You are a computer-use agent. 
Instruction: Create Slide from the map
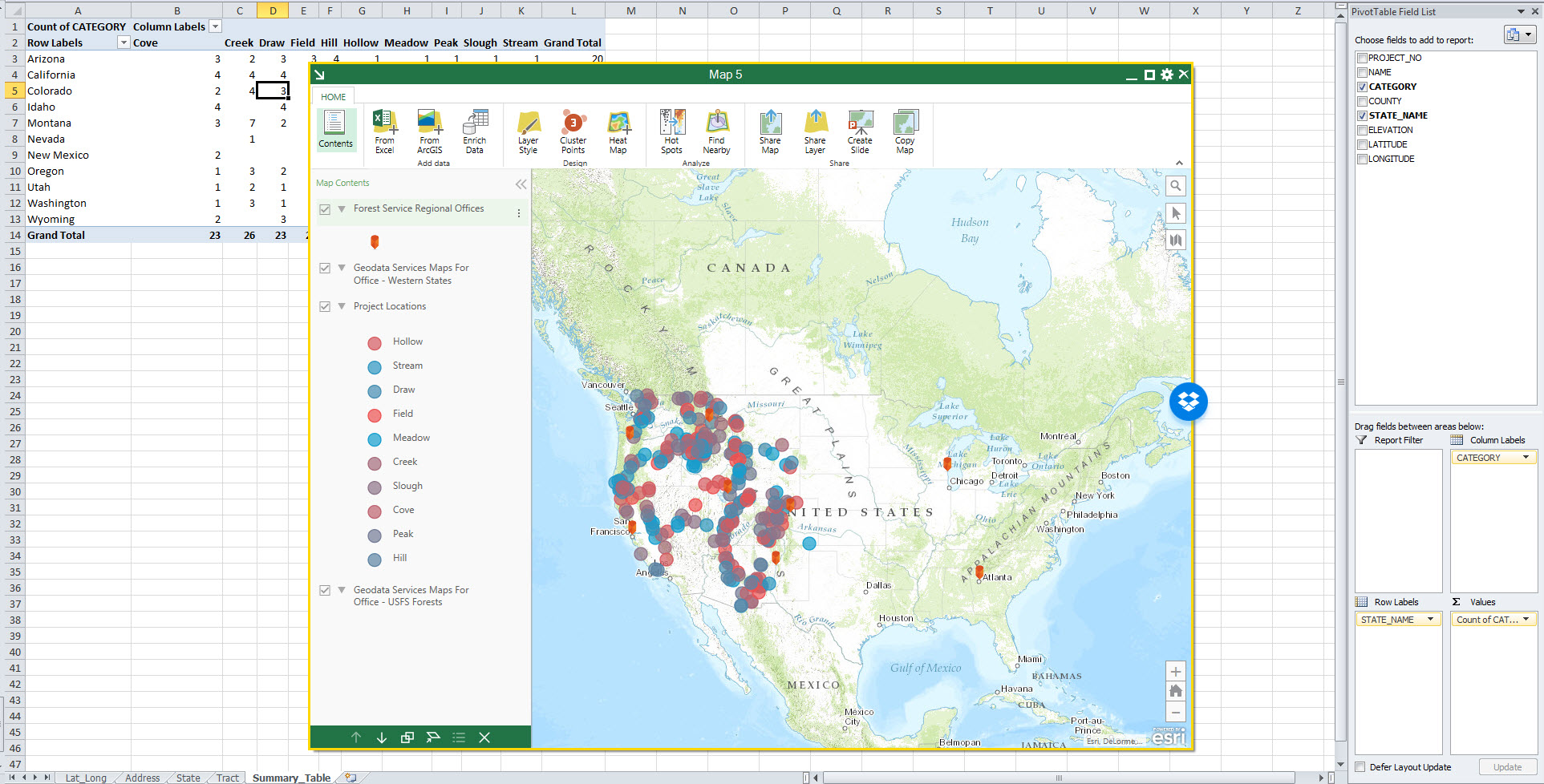click(x=860, y=132)
